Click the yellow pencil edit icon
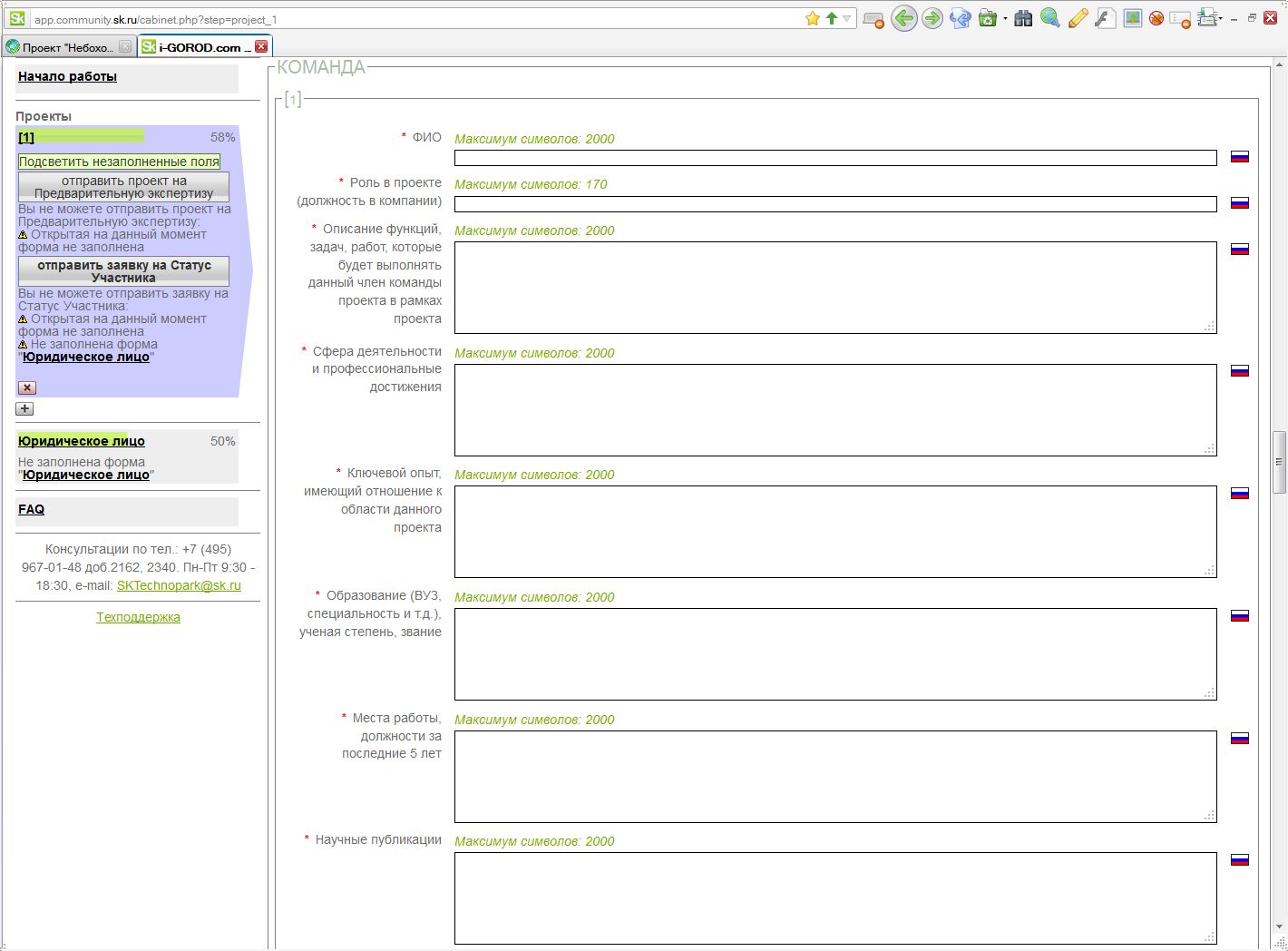This screenshot has height=951, width=1288. 1078,18
